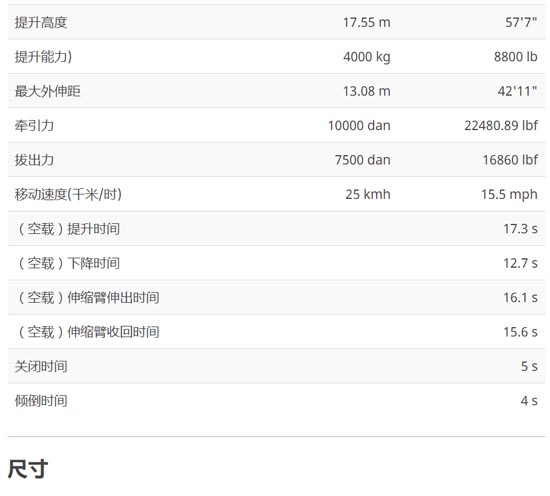Click the 13.08 m outreach value
550x496 pixels.
[x=367, y=91]
